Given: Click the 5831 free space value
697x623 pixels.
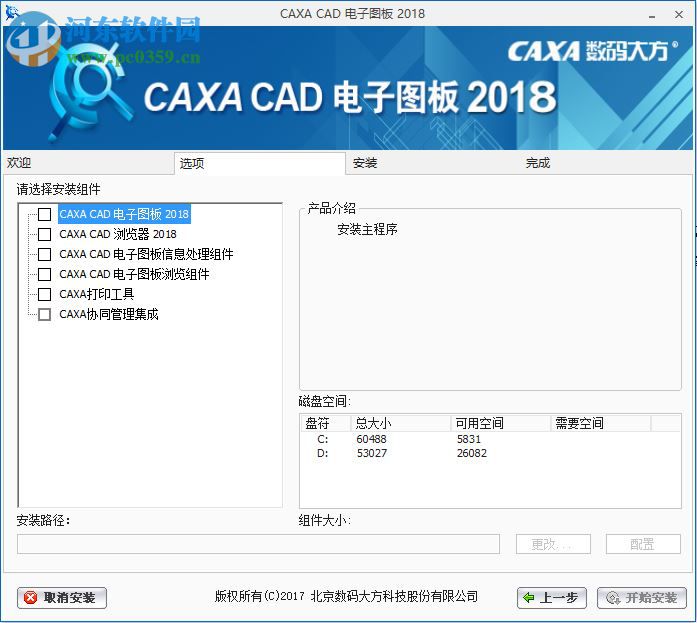Looking at the screenshot, I should click(469, 439).
